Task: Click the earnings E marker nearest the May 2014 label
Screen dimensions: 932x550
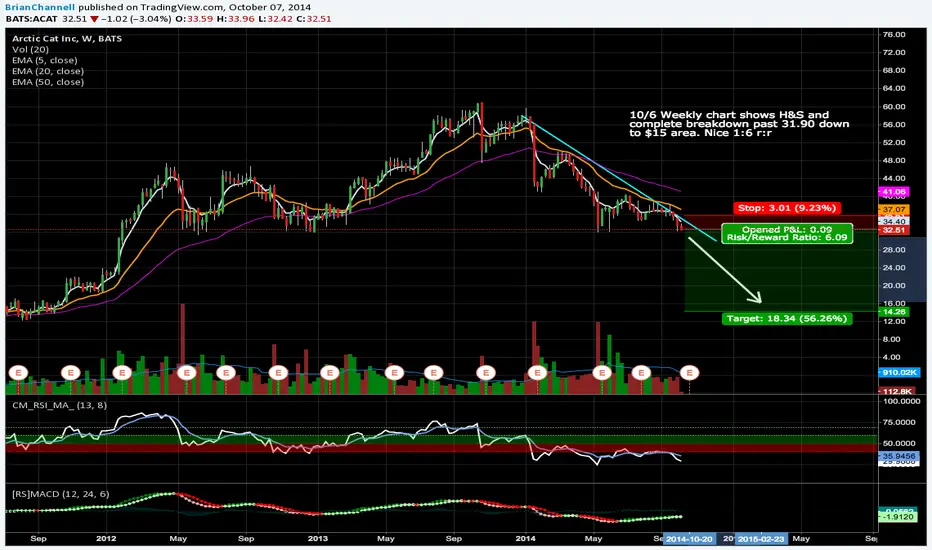Action: point(602,373)
